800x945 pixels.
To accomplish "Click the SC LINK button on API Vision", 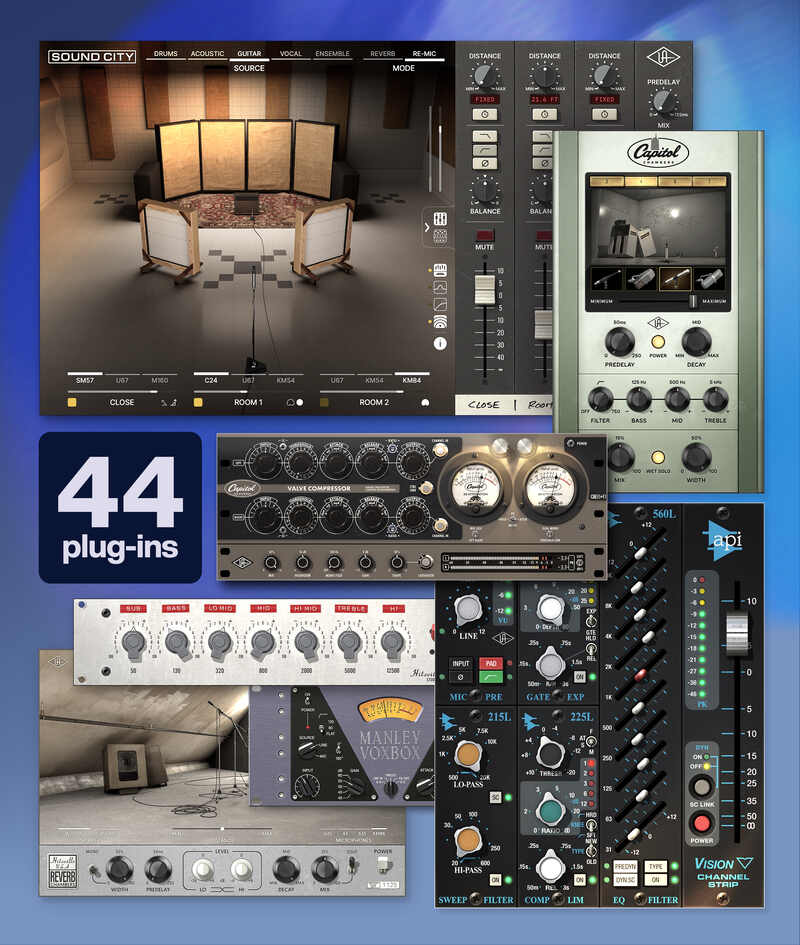I will [x=702, y=786].
